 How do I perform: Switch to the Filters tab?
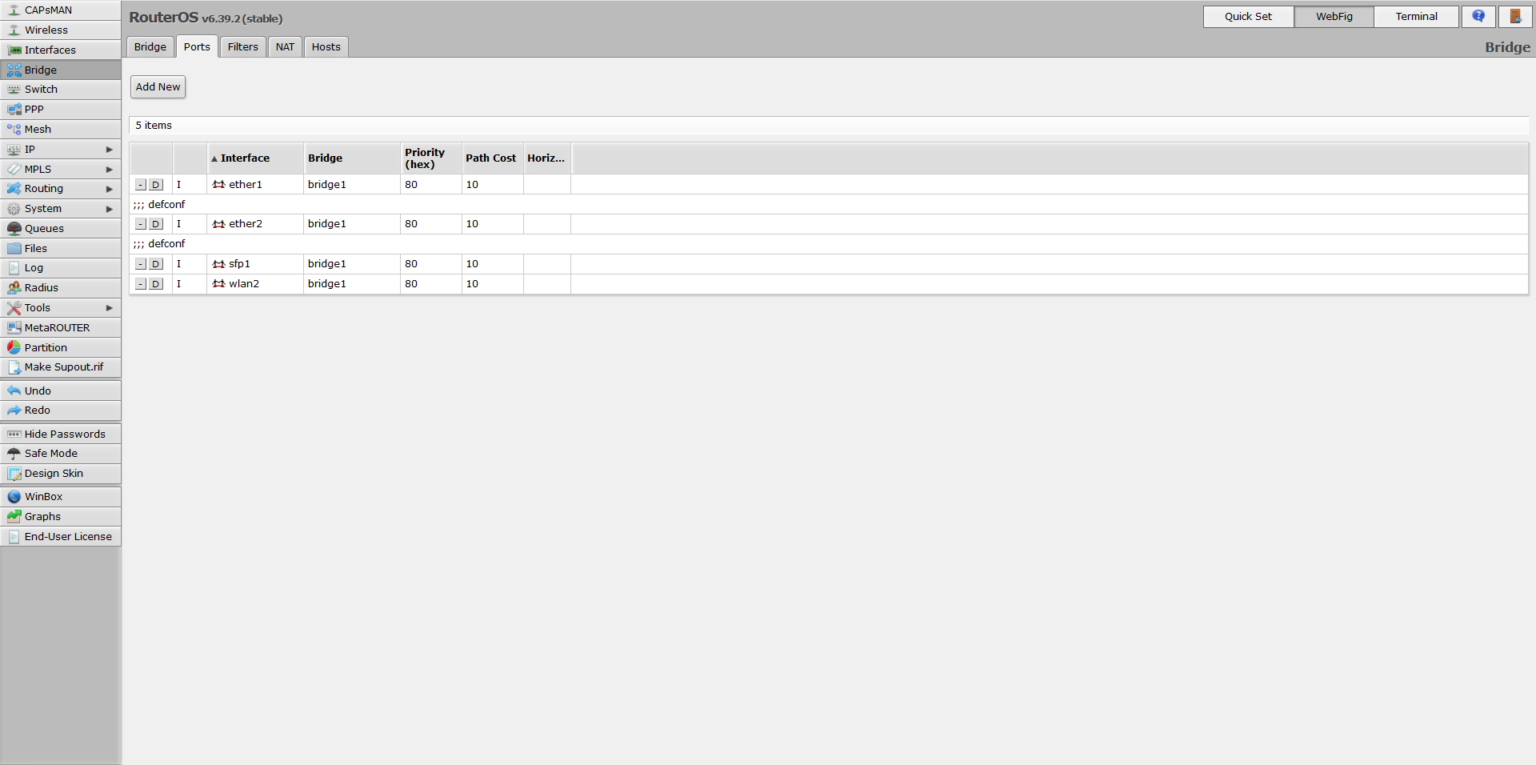tap(242, 46)
